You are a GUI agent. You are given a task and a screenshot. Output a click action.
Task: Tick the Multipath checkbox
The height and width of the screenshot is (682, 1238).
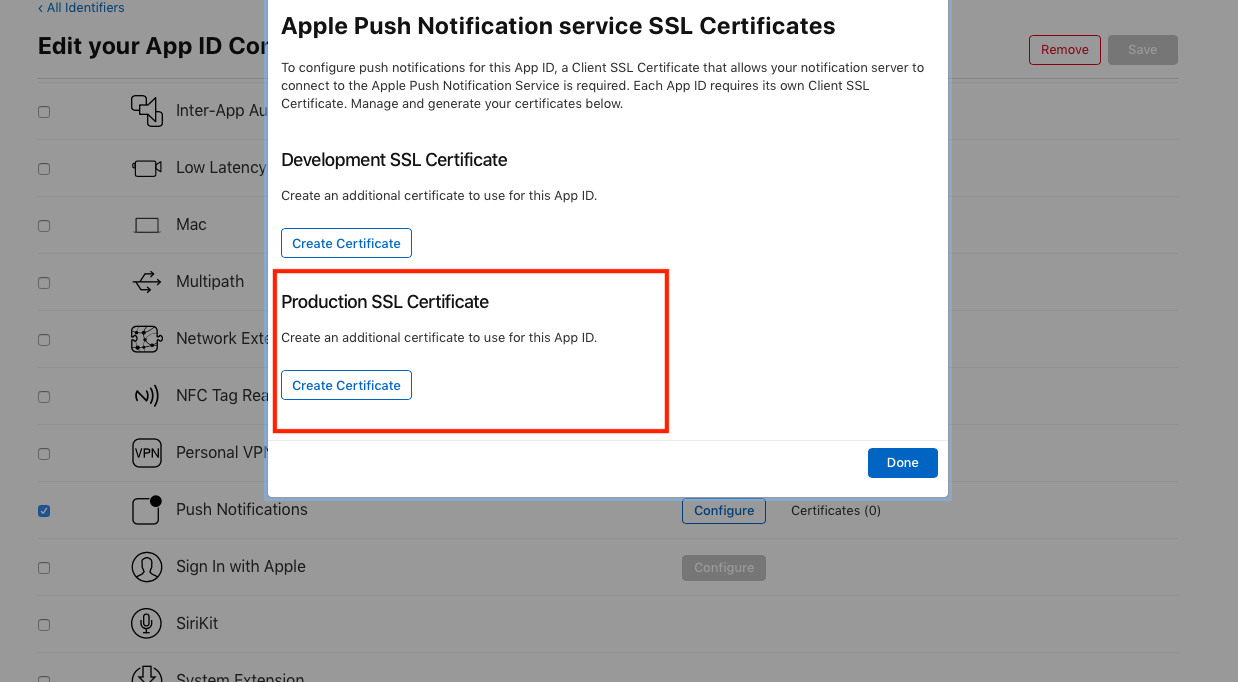pyautogui.click(x=44, y=283)
